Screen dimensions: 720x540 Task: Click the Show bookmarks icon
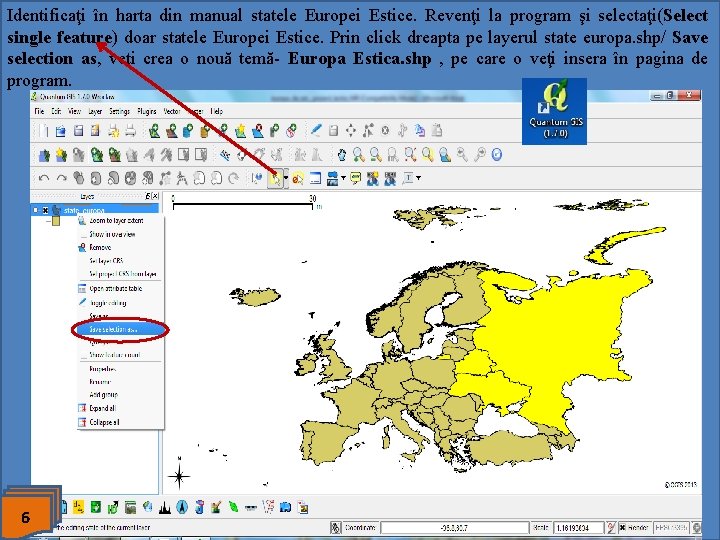point(390,178)
